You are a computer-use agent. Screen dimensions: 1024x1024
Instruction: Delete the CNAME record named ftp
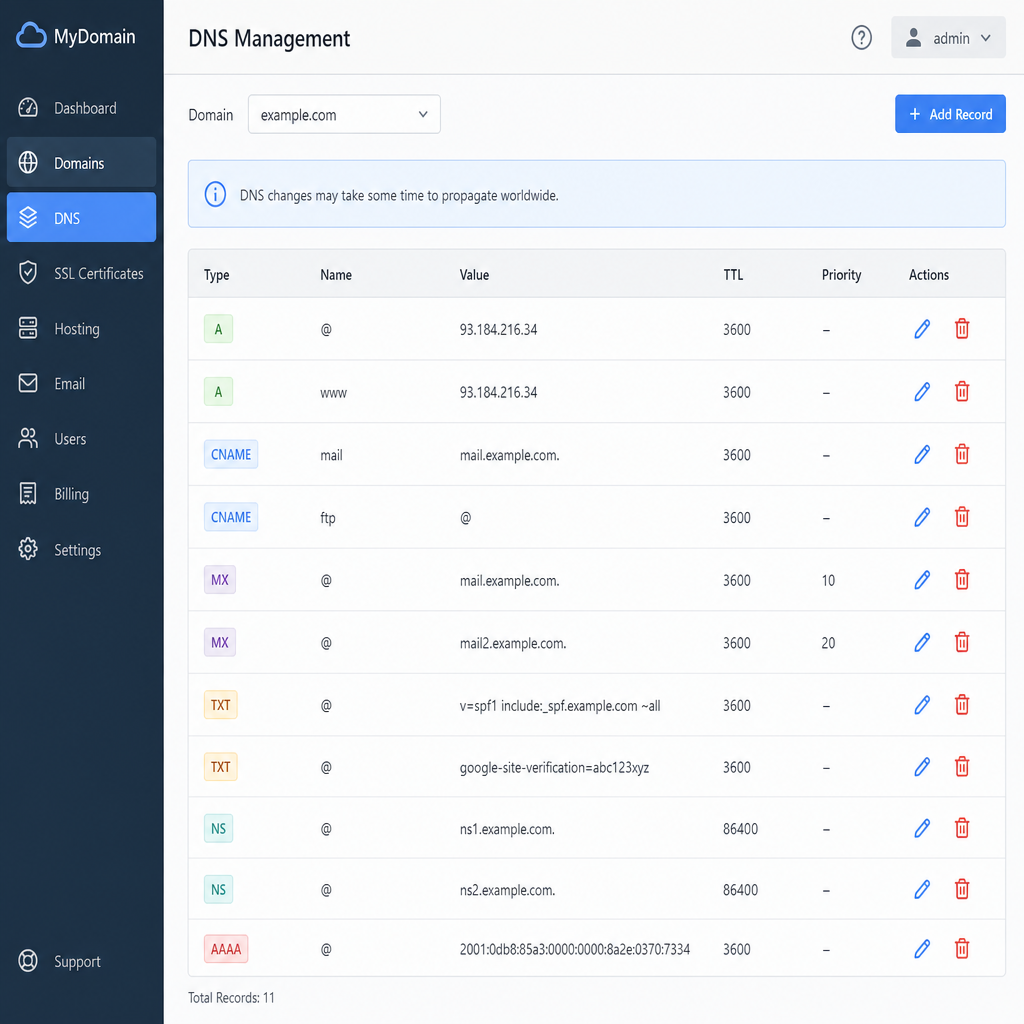[961, 517]
